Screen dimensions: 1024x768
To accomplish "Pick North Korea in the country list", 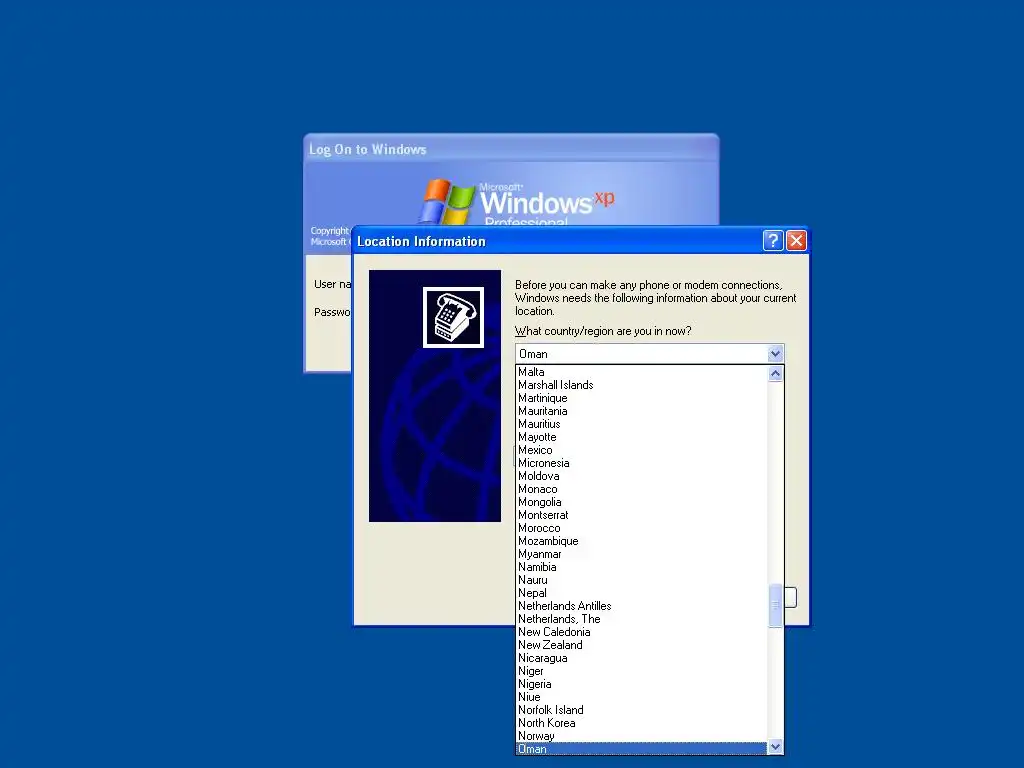I will coord(641,723).
